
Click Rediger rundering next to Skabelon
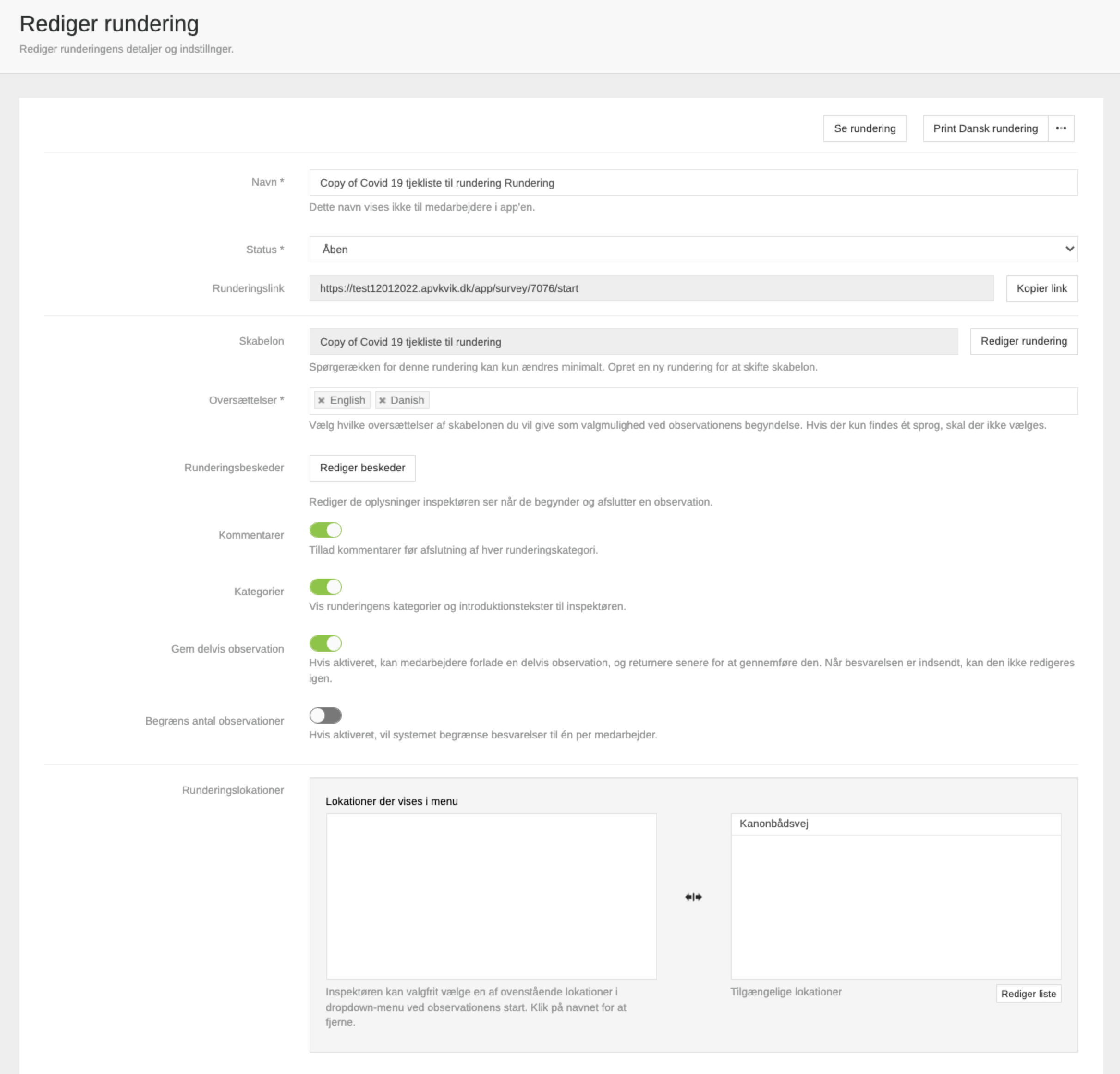click(1023, 341)
